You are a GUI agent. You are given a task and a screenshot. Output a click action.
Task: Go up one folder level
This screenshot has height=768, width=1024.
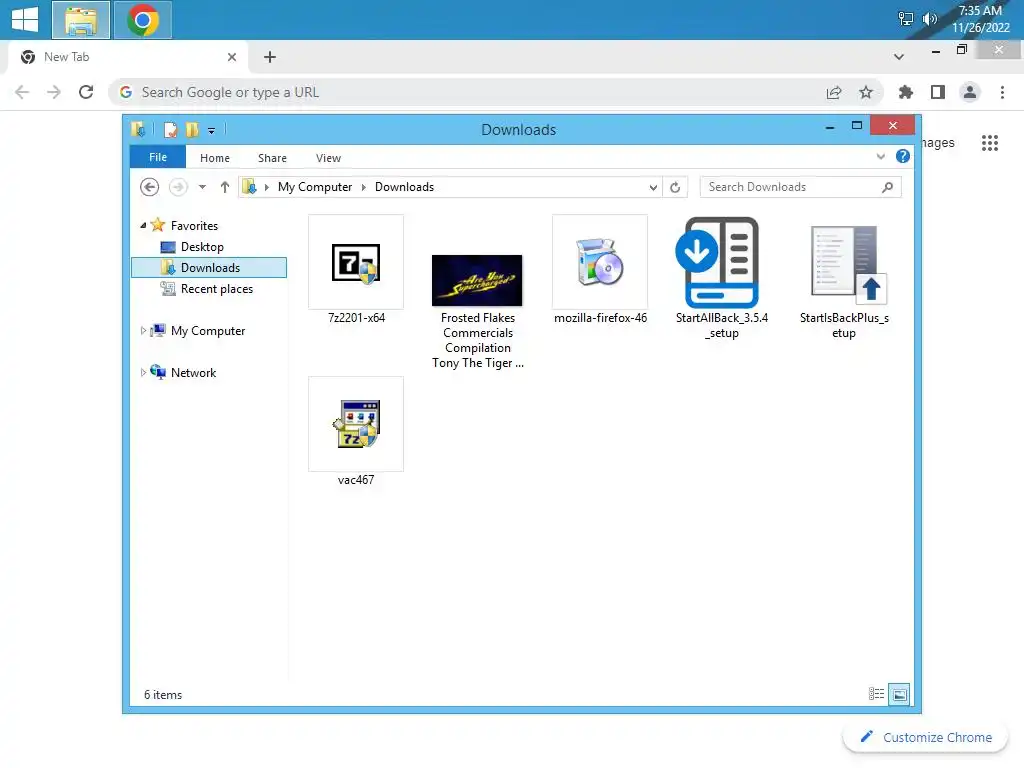tap(225, 187)
